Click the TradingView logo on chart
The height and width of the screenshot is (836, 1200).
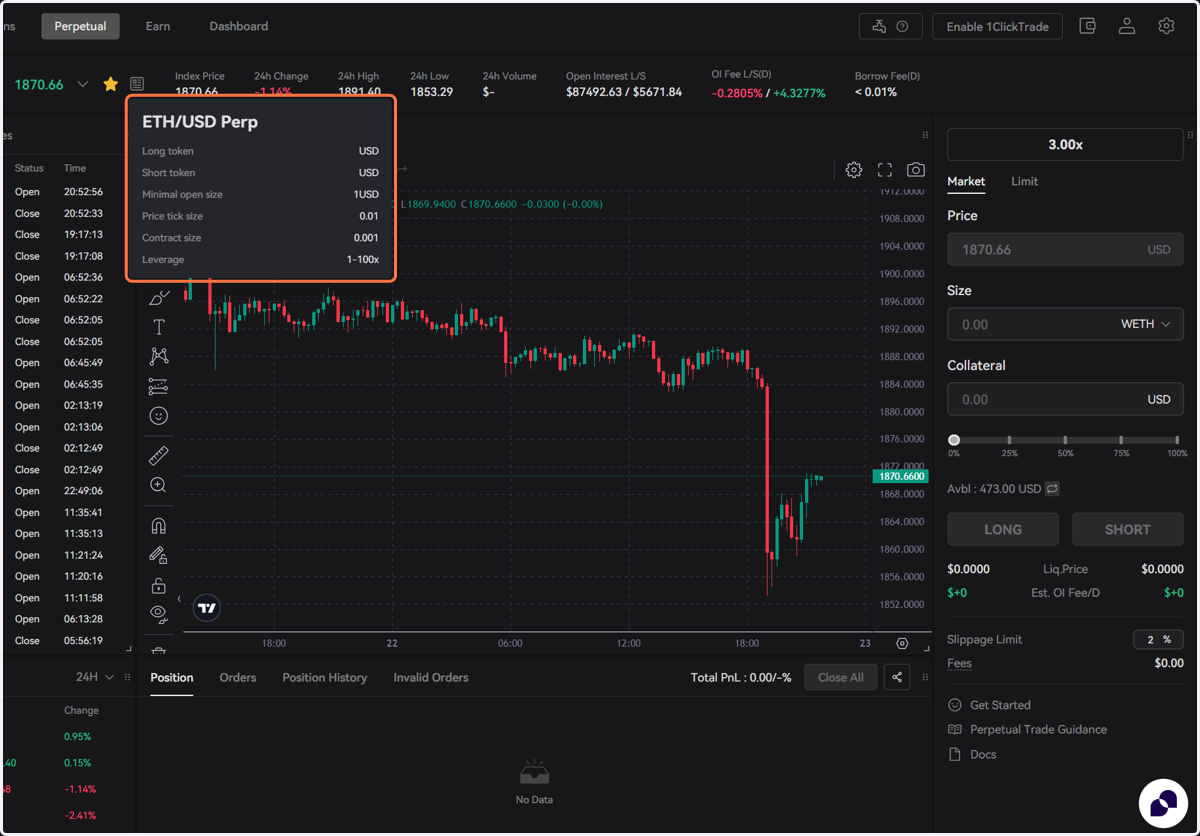pyautogui.click(x=207, y=608)
